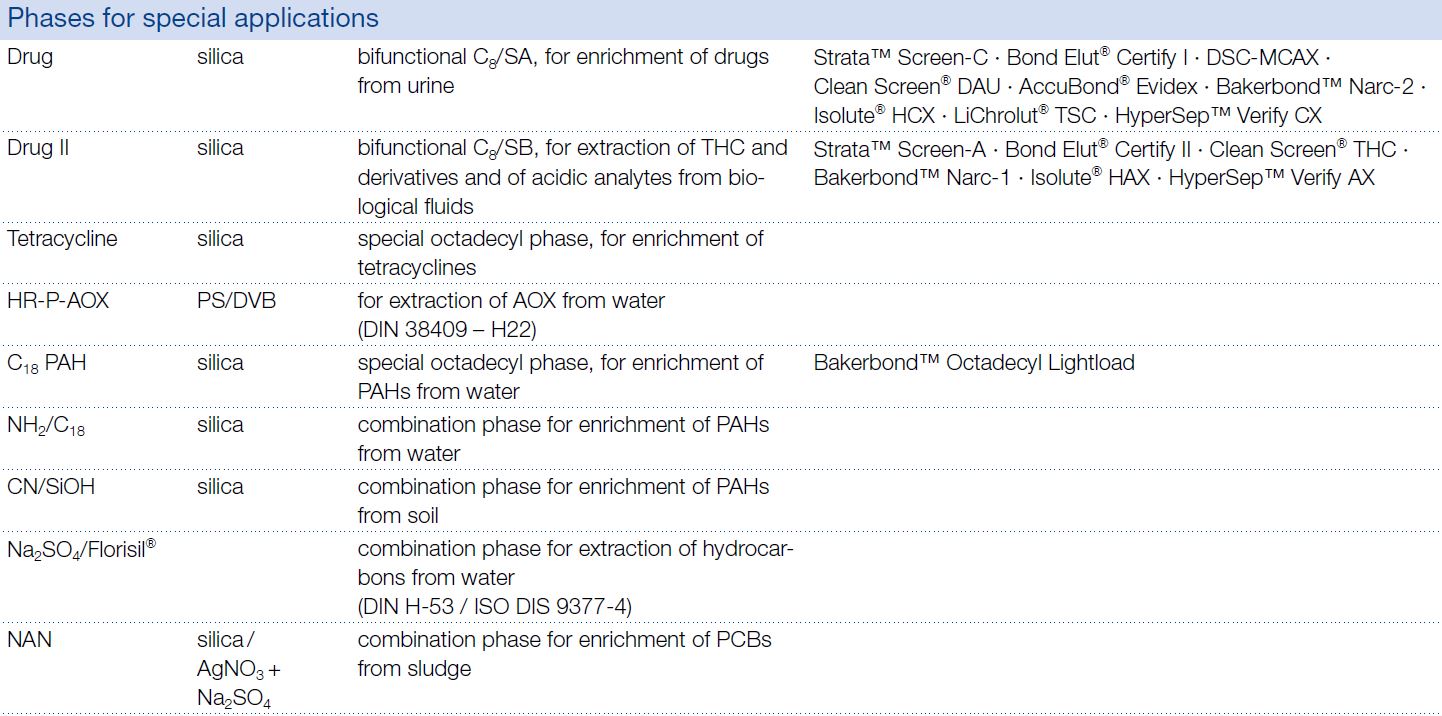Select the "Drug" phase name in first row
The image size is (1442, 716).
(30, 57)
